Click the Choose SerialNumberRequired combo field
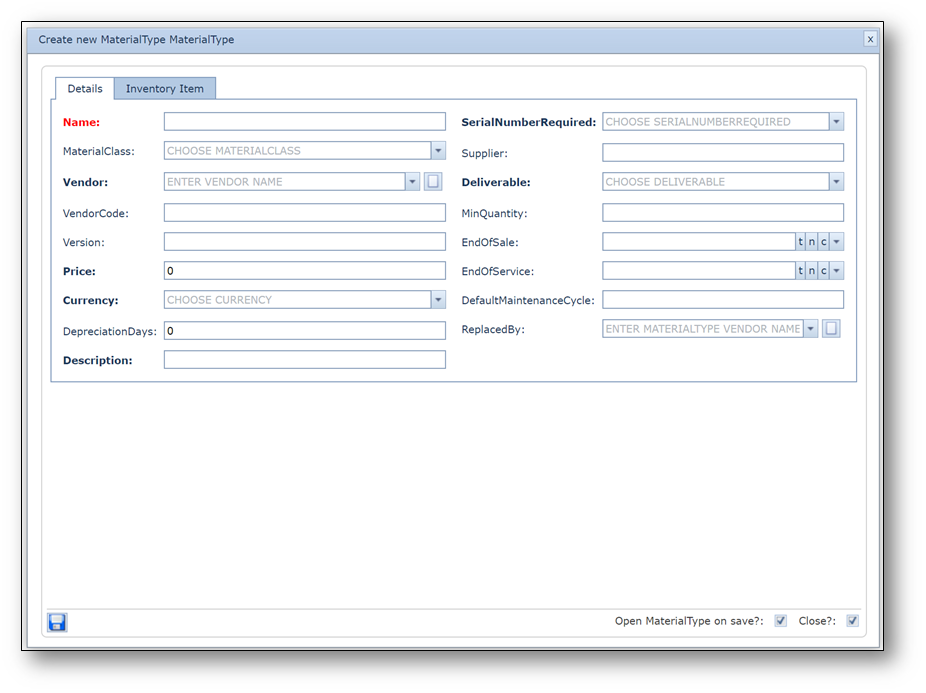Screen dimensions: 926x693 (716, 122)
